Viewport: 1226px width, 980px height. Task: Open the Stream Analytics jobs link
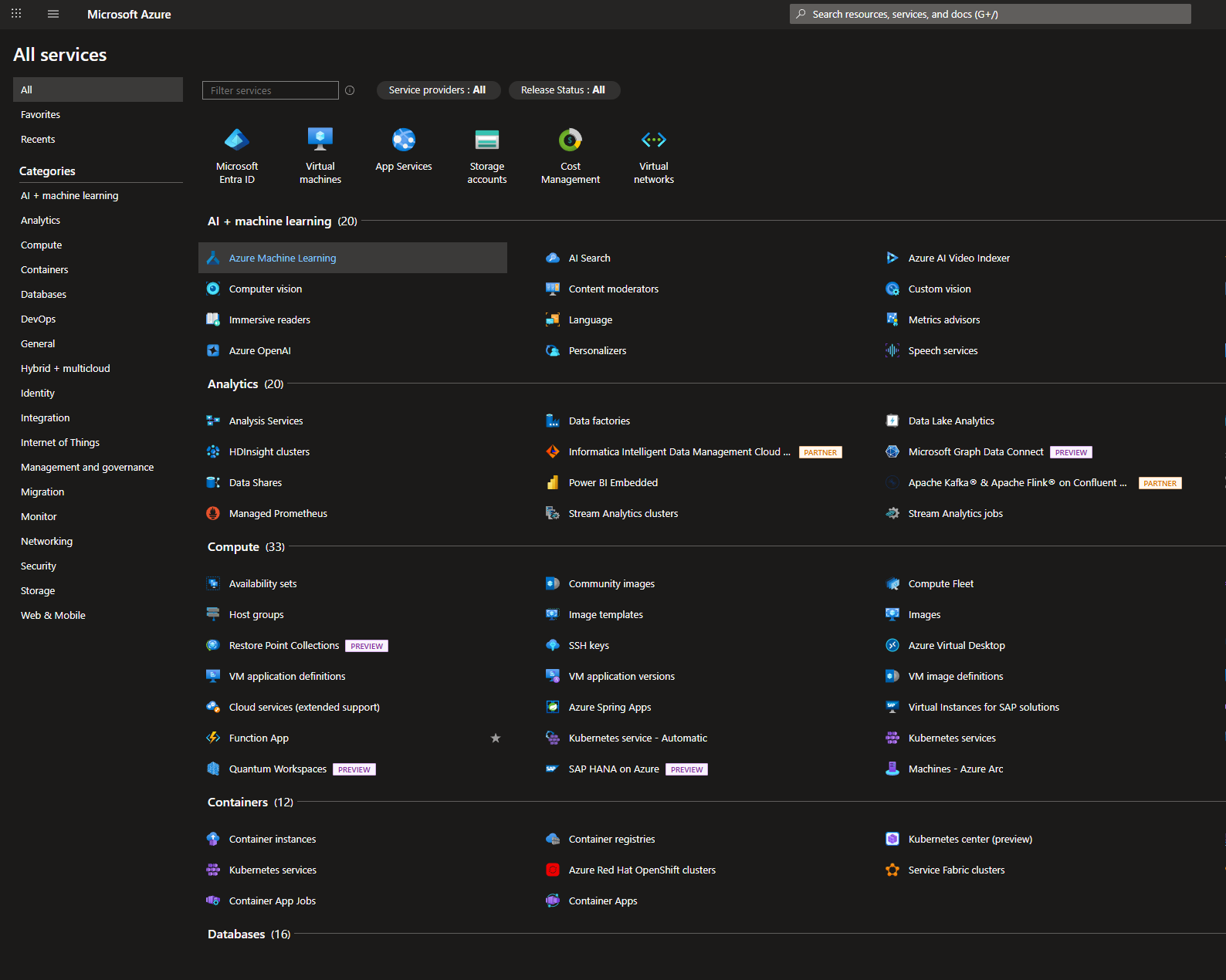(956, 513)
